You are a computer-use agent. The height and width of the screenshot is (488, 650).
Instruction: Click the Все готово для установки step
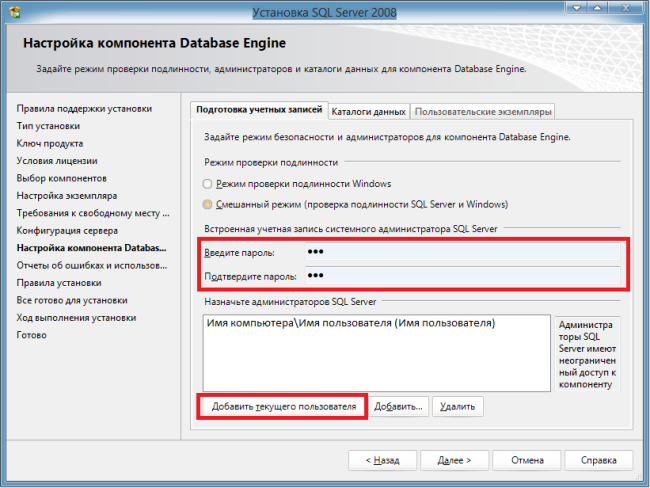72,300
